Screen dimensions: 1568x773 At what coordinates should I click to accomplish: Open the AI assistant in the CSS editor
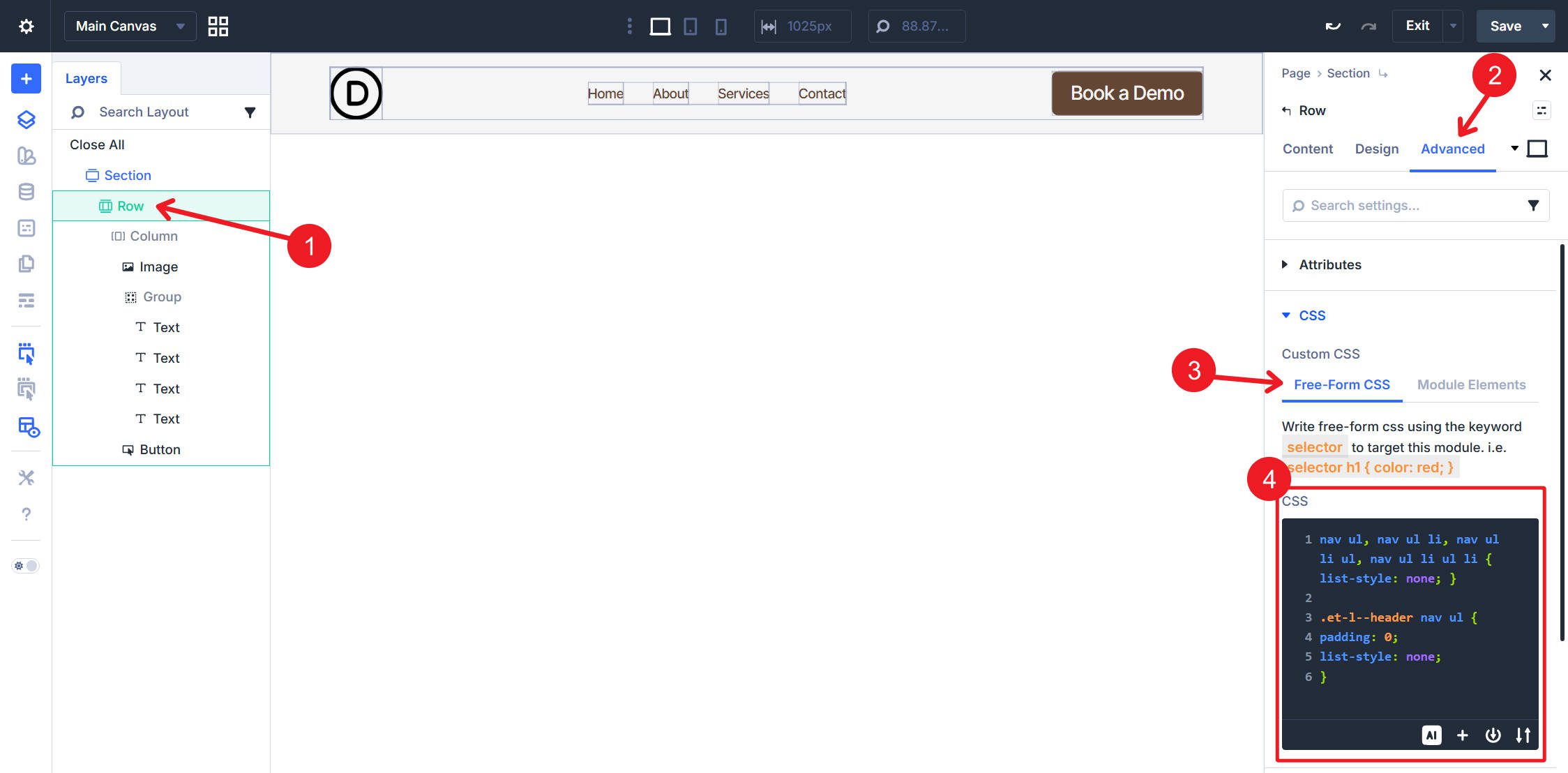[1431, 735]
